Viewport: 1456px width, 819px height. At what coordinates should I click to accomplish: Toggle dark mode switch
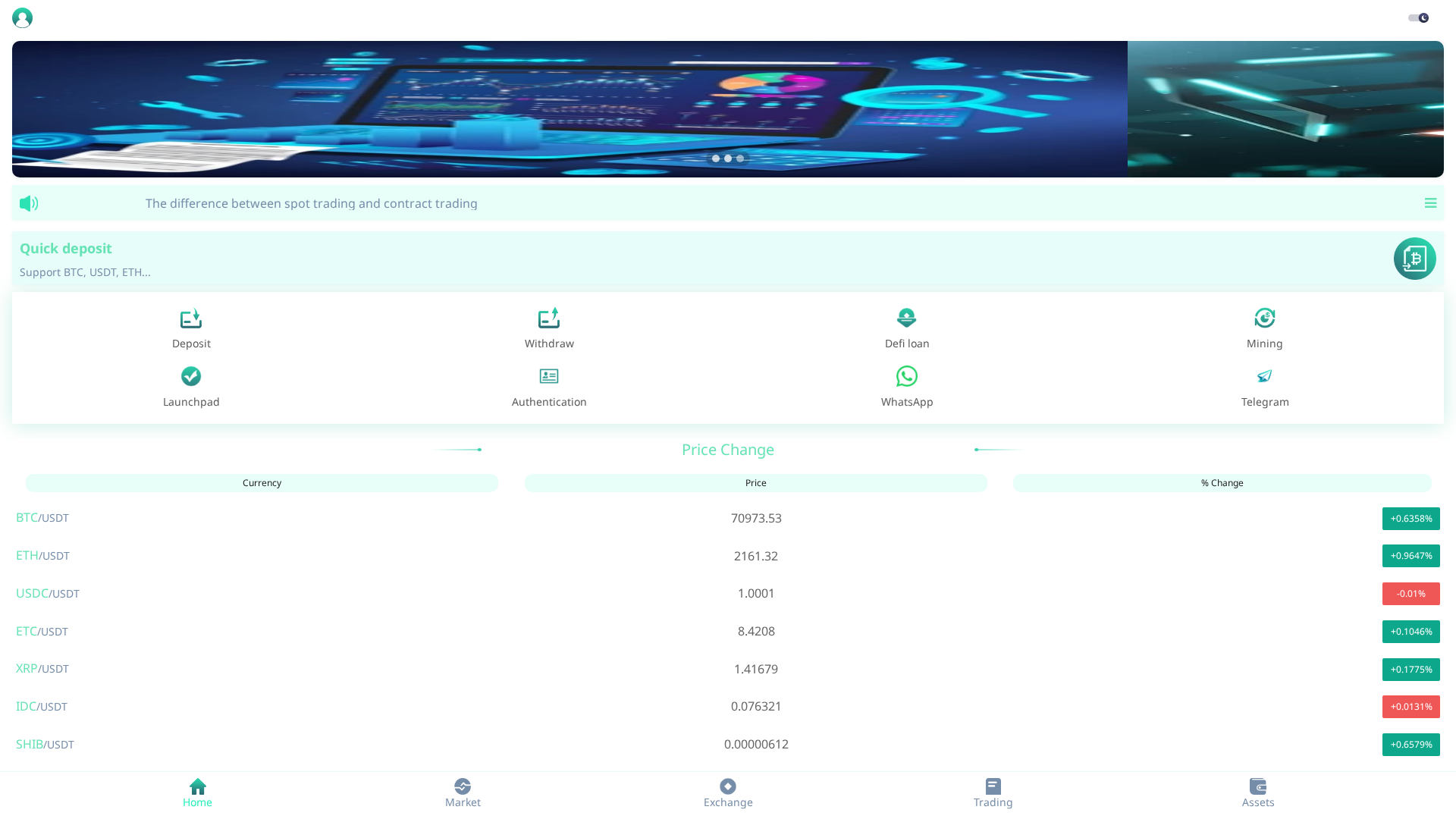tap(1417, 17)
